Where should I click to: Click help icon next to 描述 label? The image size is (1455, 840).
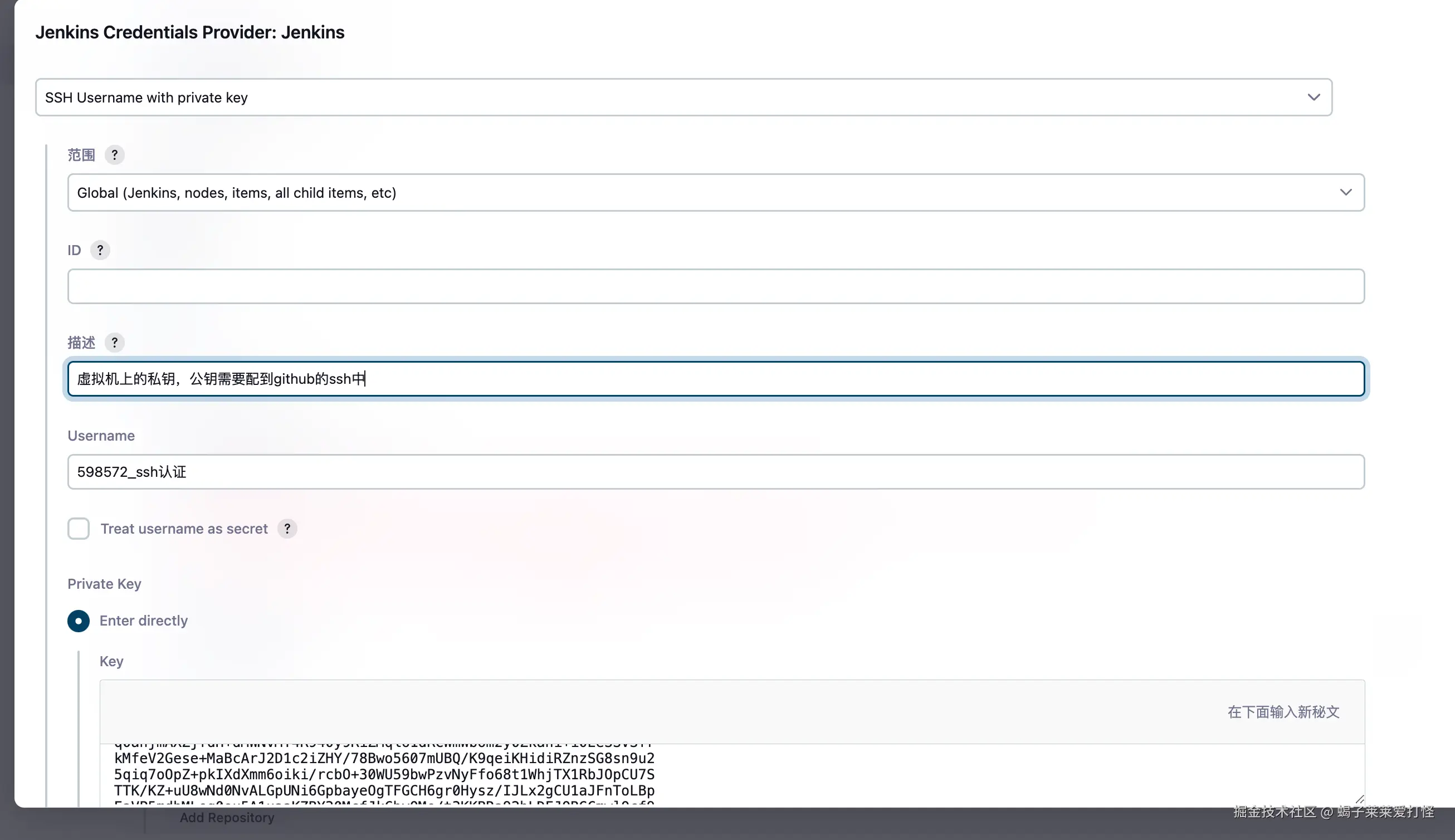click(114, 343)
